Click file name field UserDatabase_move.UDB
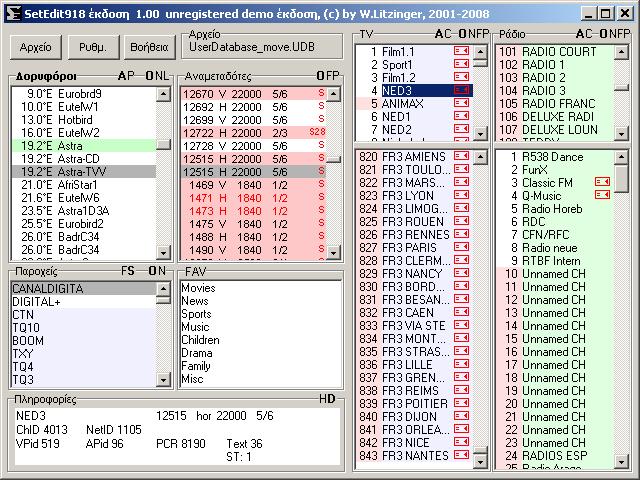 [x=262, y=48]
